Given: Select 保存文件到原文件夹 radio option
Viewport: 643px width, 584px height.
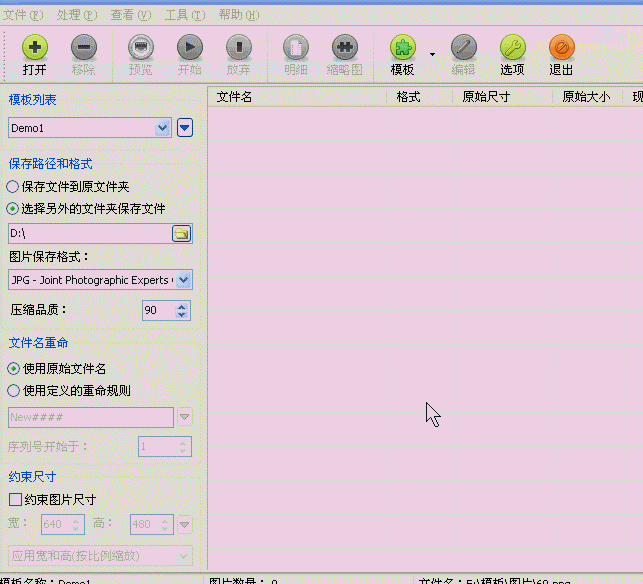Looking at the screenshot, I should click(x=13, y=186).
